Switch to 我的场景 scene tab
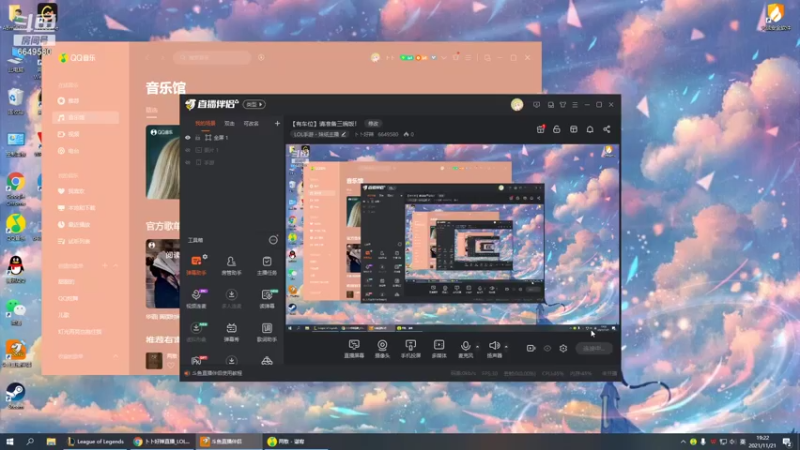Viewport: 800px width, 450px height. click(x=205, y=123)
